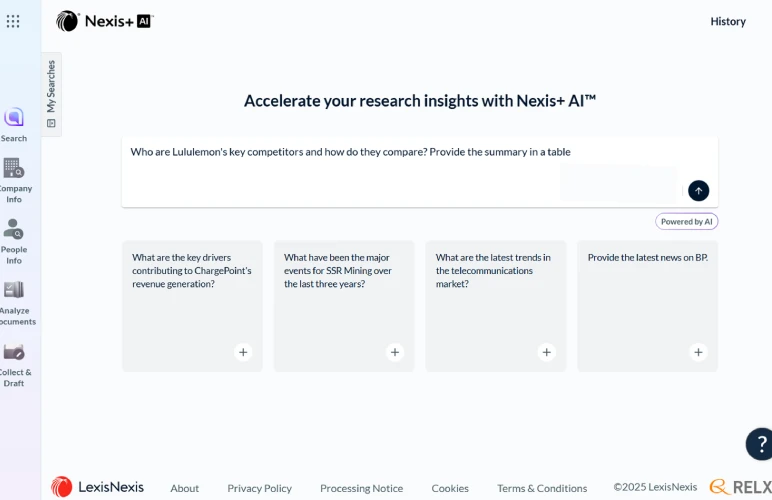Viewport: 772px width, 500px height.
Task: Add the telecommunications trends prompt plus
Action: pos(547,352)
